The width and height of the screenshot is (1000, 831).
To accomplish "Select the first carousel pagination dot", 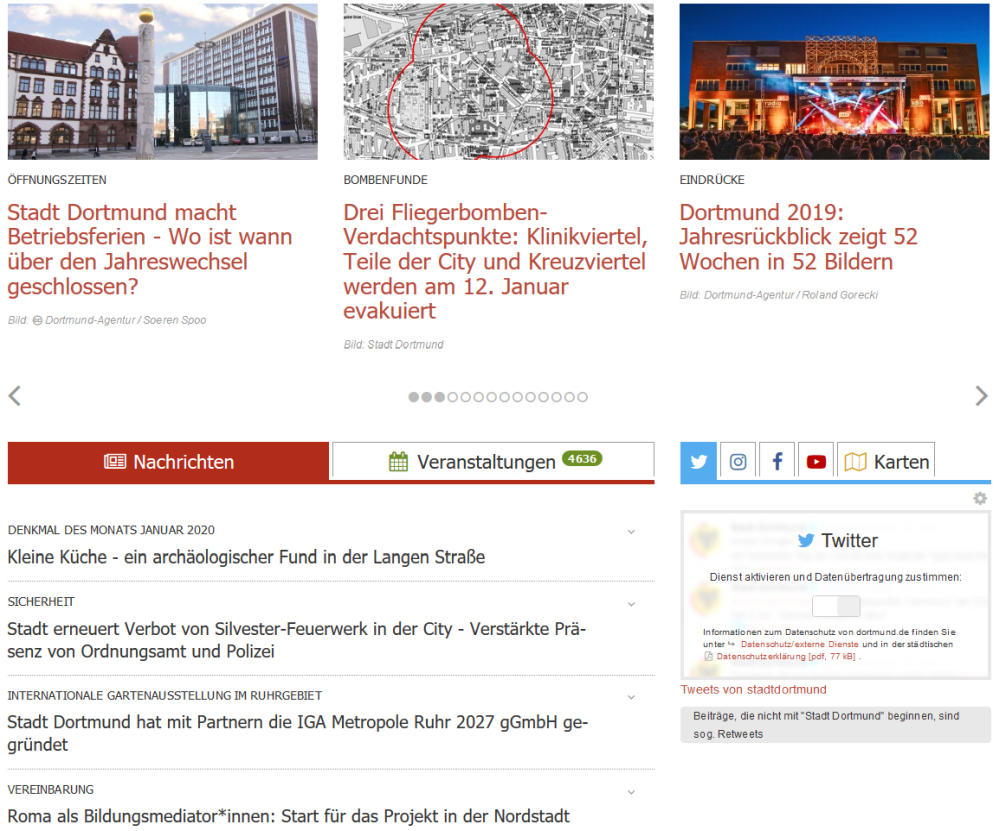I will (x=413, y=397).
